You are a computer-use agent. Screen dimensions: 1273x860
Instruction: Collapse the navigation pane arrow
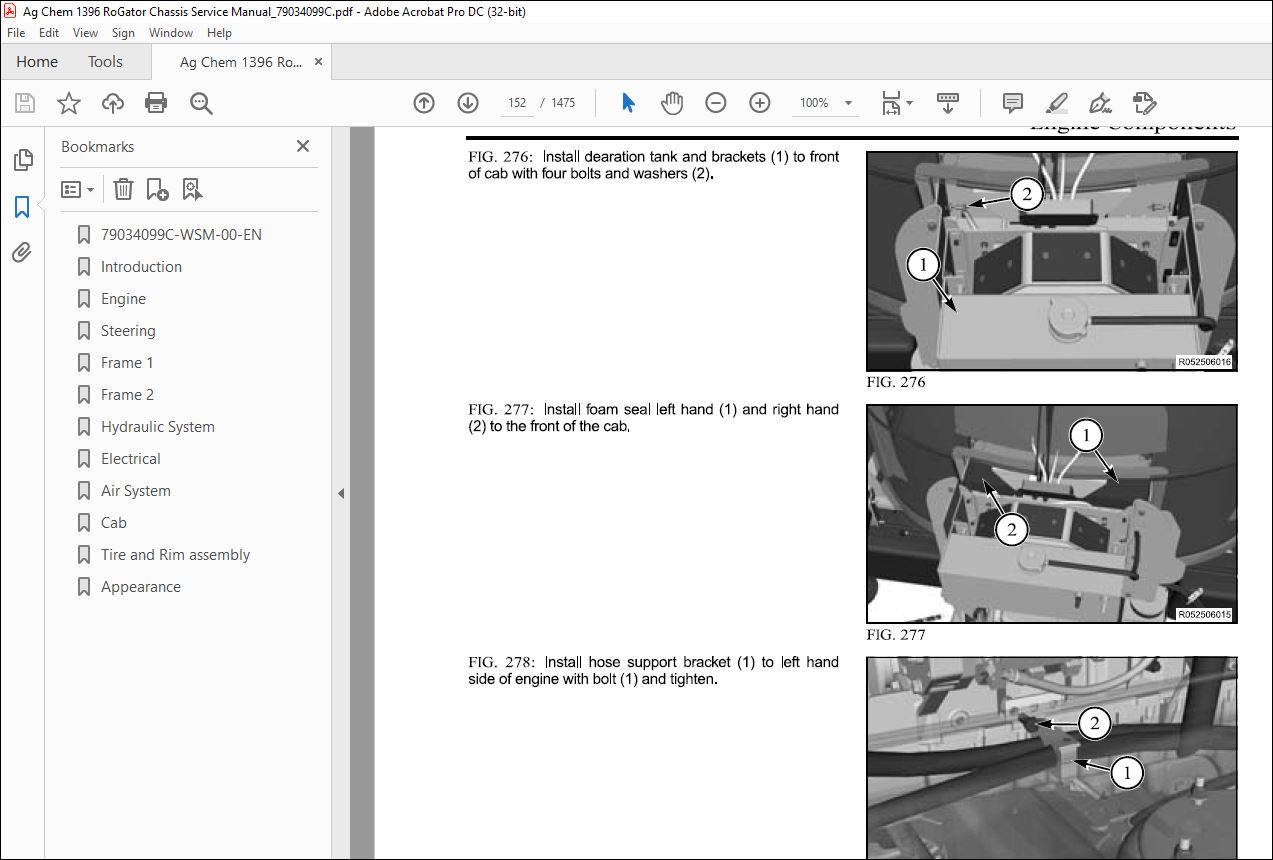(340, 493)
